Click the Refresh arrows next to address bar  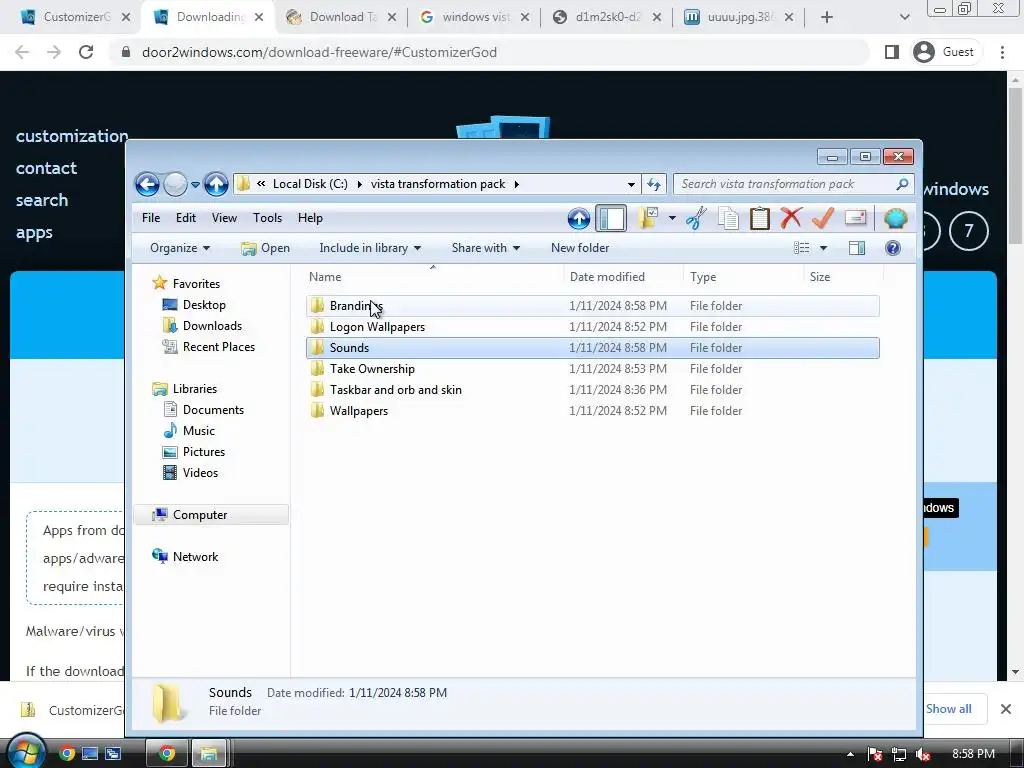(x=654, y=185)
